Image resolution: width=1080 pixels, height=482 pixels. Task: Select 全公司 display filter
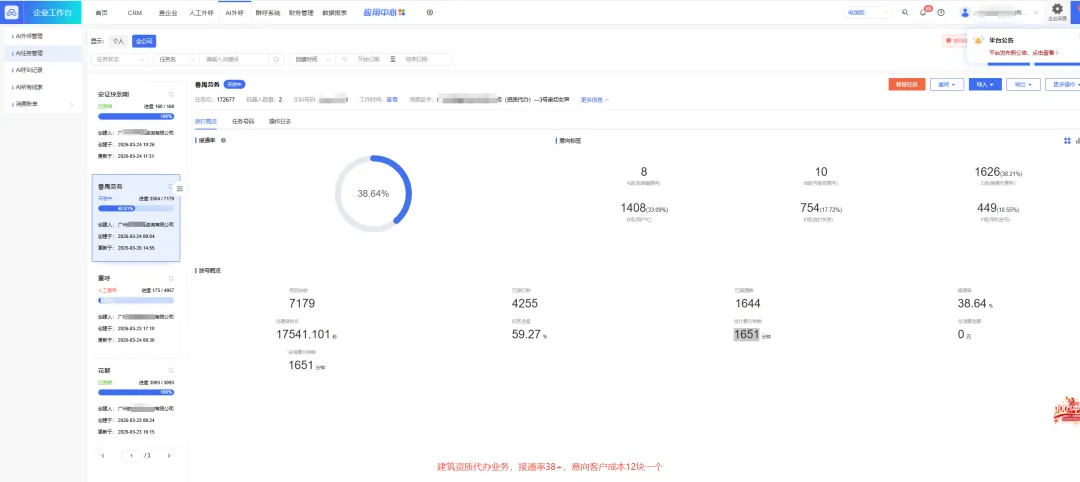pos(144,41)
